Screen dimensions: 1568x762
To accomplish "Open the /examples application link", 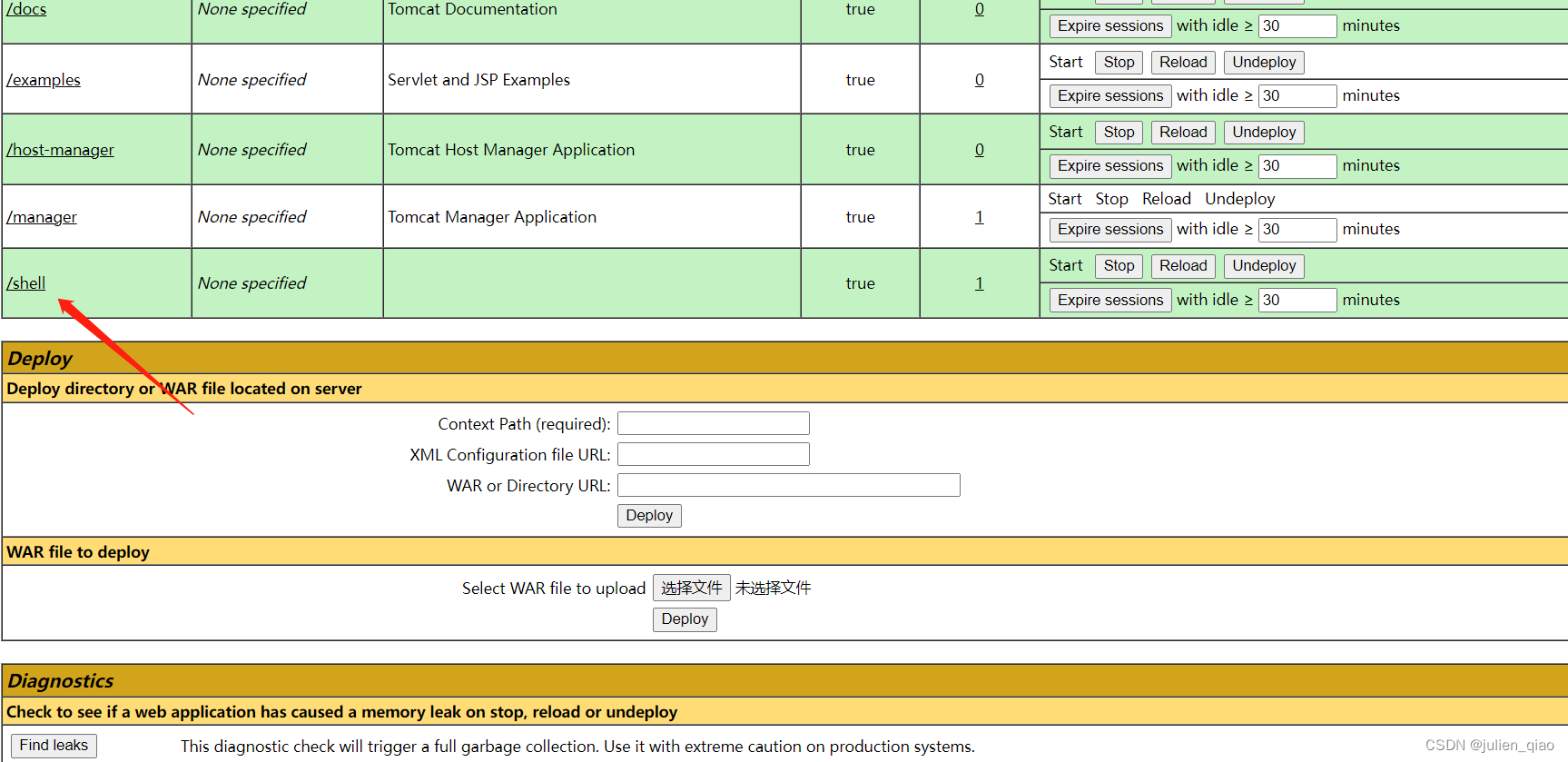I will pyautogui.click(x=44, y=80).
